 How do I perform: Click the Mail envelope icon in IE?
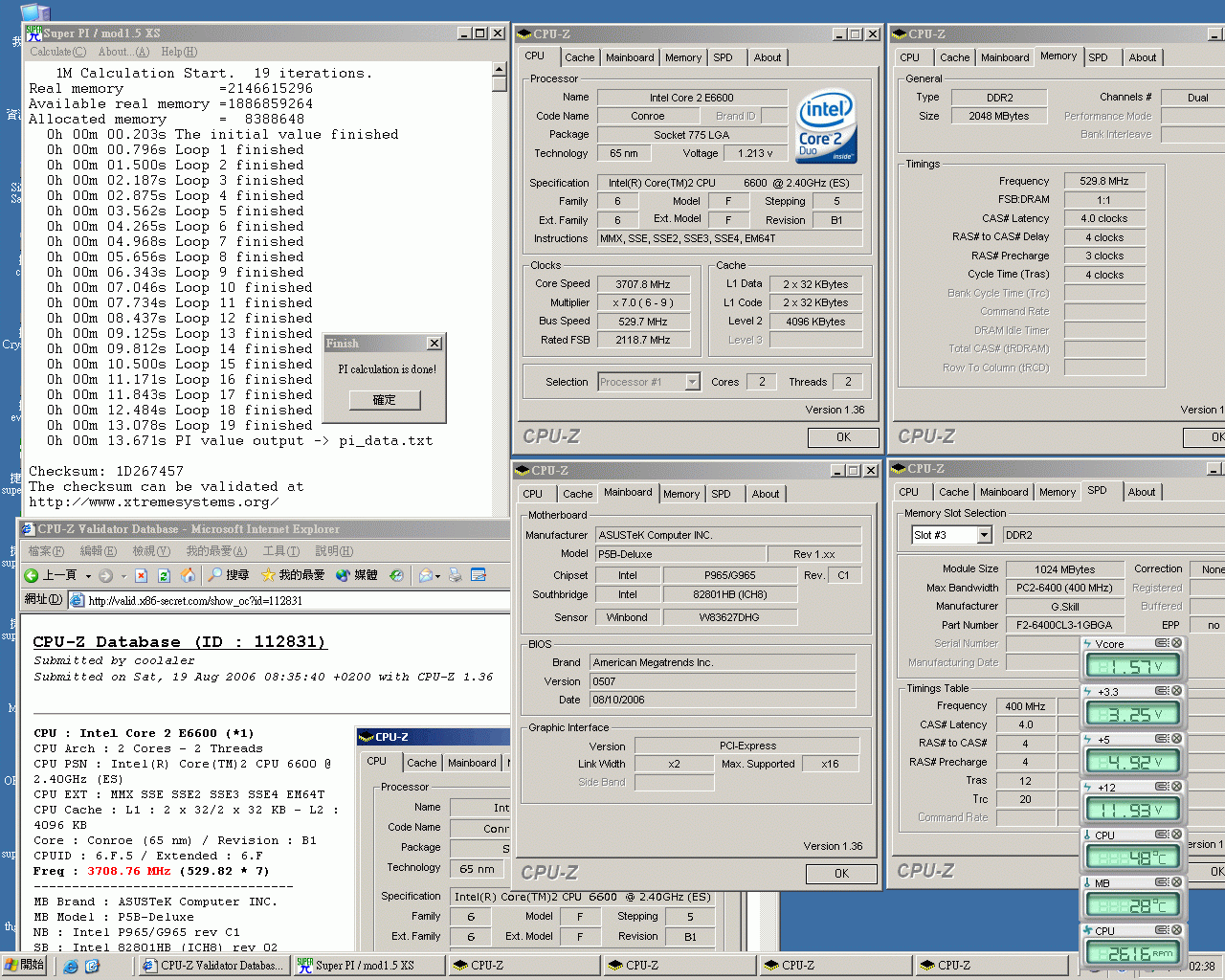pyautogui.click(x=425, y=575)
